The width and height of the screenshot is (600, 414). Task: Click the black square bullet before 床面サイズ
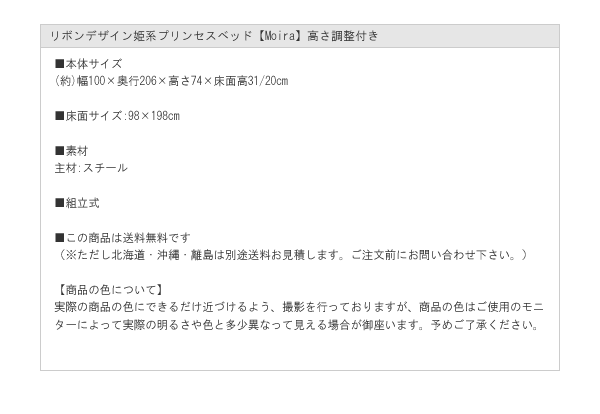coord(59,116)
